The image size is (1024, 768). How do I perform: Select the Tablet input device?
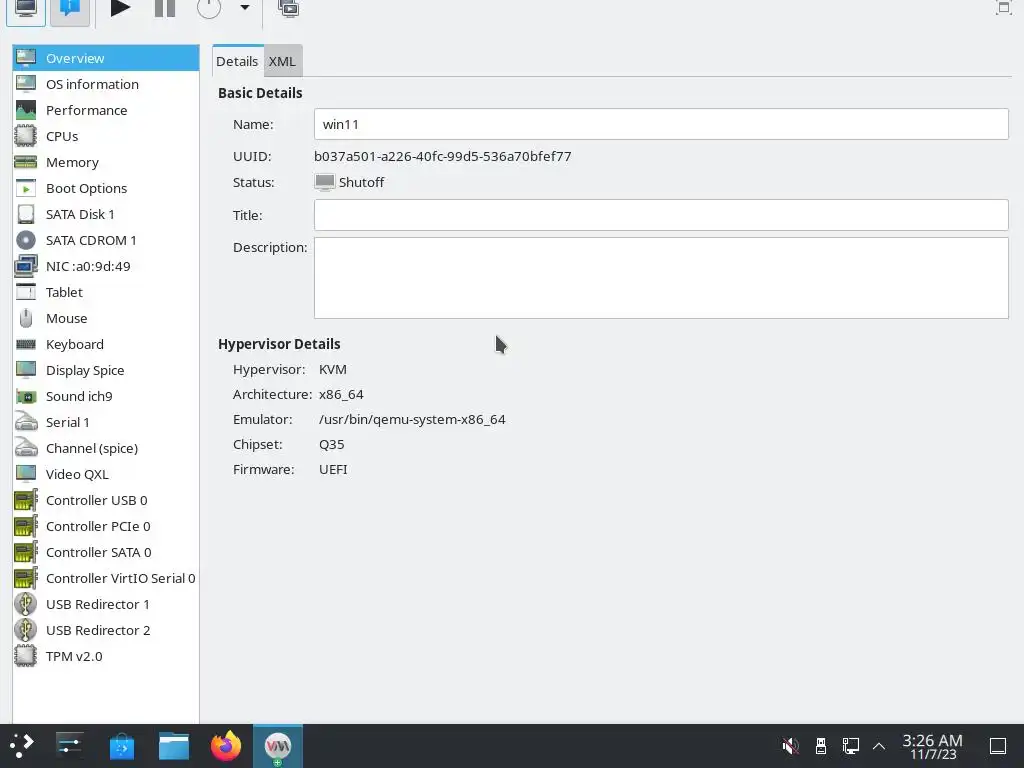(x=106, y=293)
